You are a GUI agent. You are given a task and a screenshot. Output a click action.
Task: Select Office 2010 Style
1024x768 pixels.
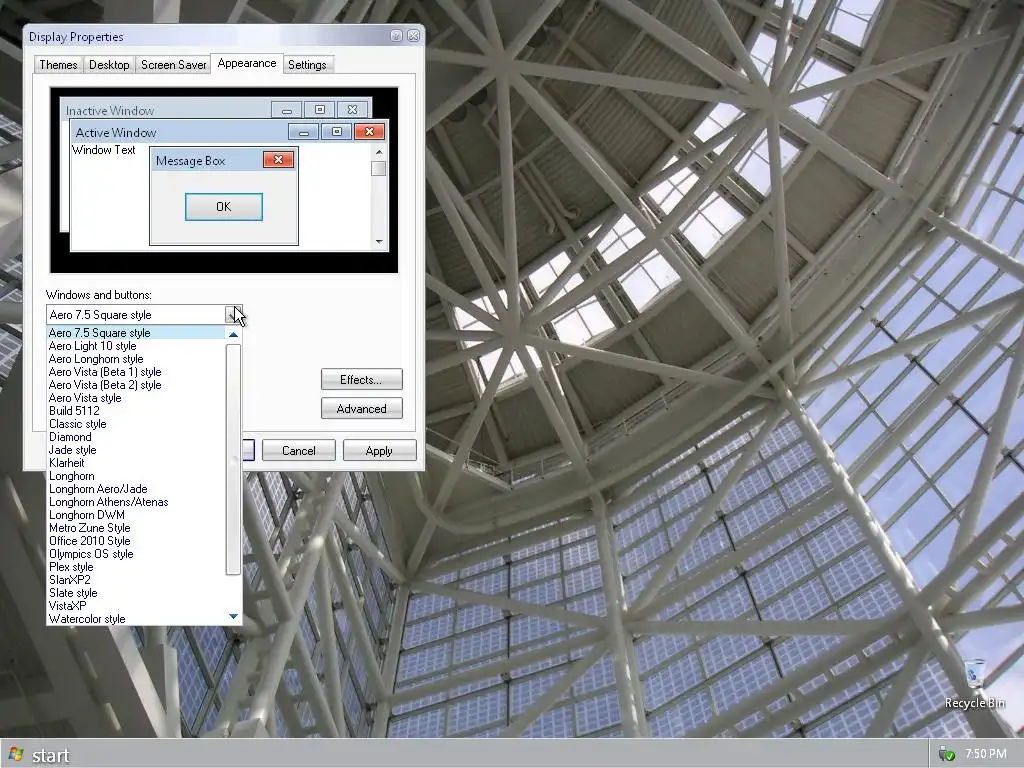pos(136,541)
